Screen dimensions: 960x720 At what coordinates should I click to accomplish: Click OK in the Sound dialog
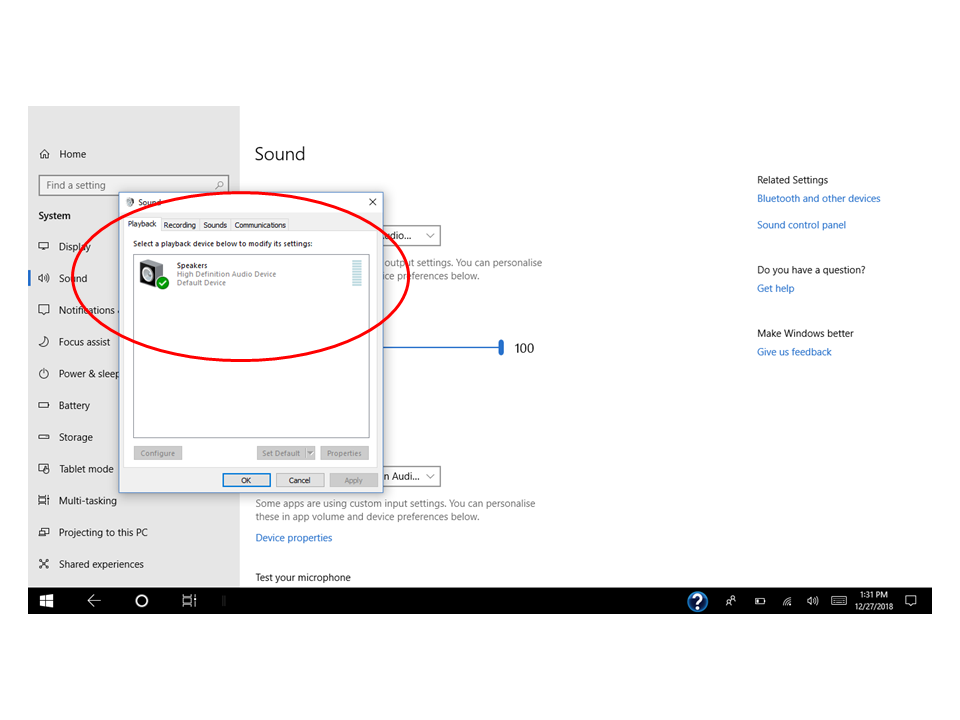click(x=246, y=480)
